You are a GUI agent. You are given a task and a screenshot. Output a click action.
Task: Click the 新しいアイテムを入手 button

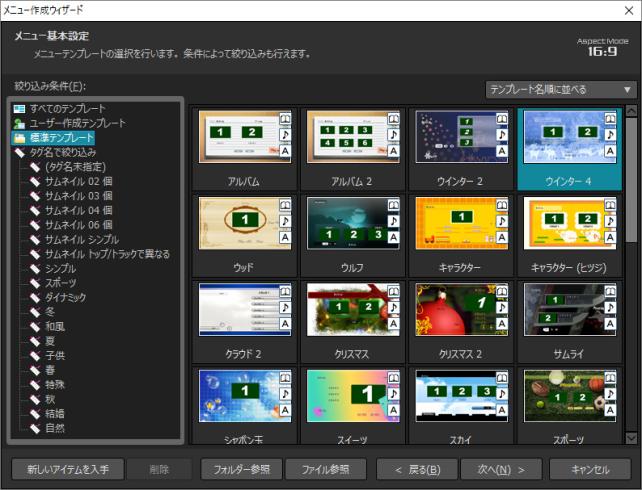[x=68, y=469]
